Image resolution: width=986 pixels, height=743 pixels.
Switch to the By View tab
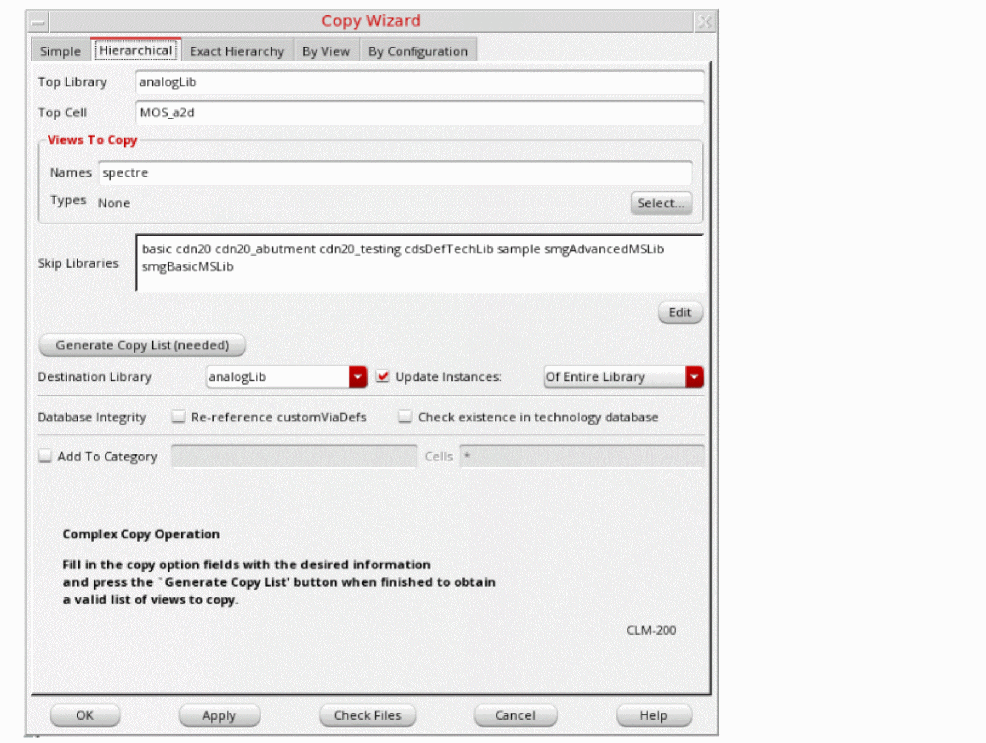[x=326, y=51]
